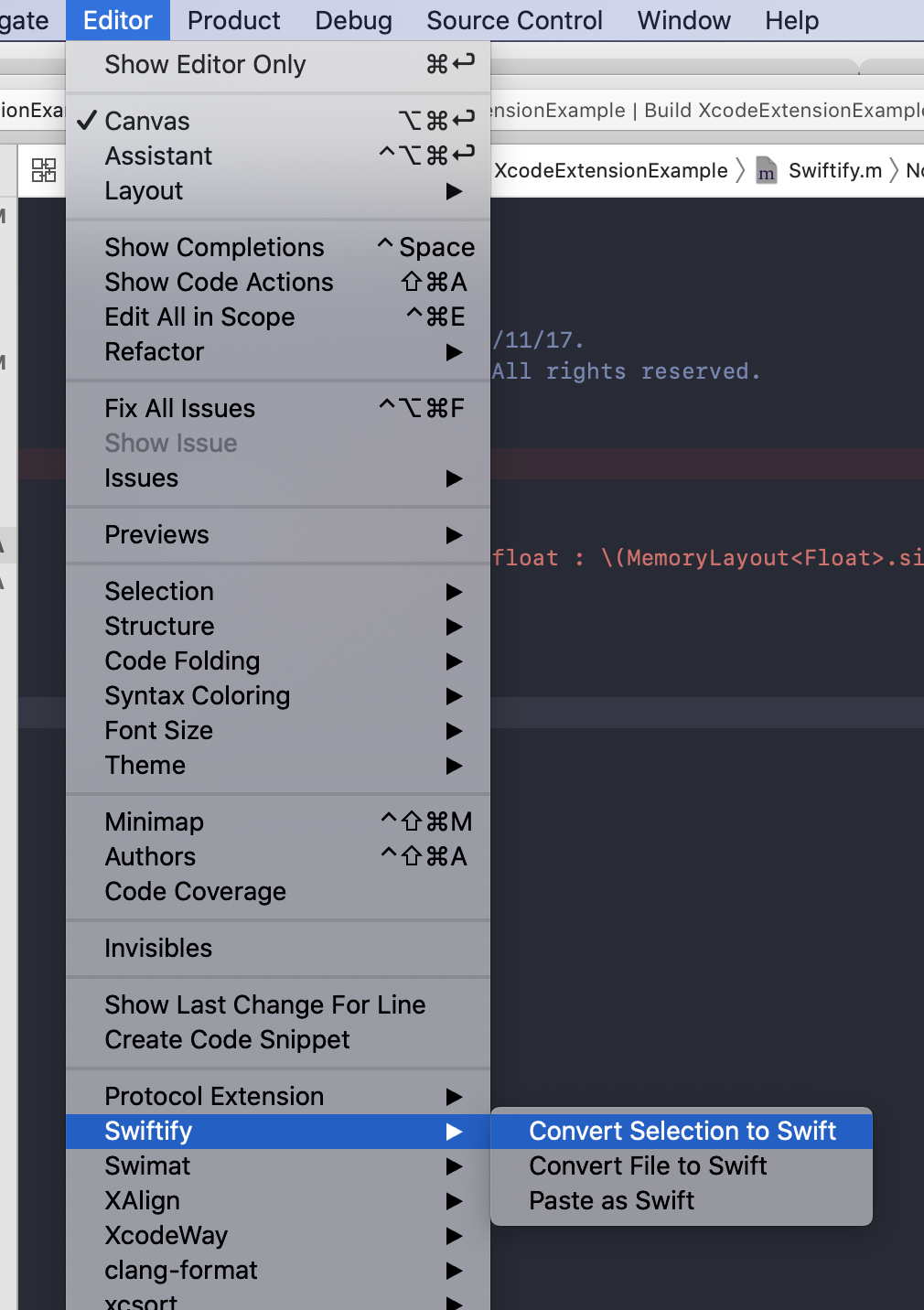Choose Create Code Snippet
The height and width of the screenshot is (1310, 924).
tap(278, 1039)
